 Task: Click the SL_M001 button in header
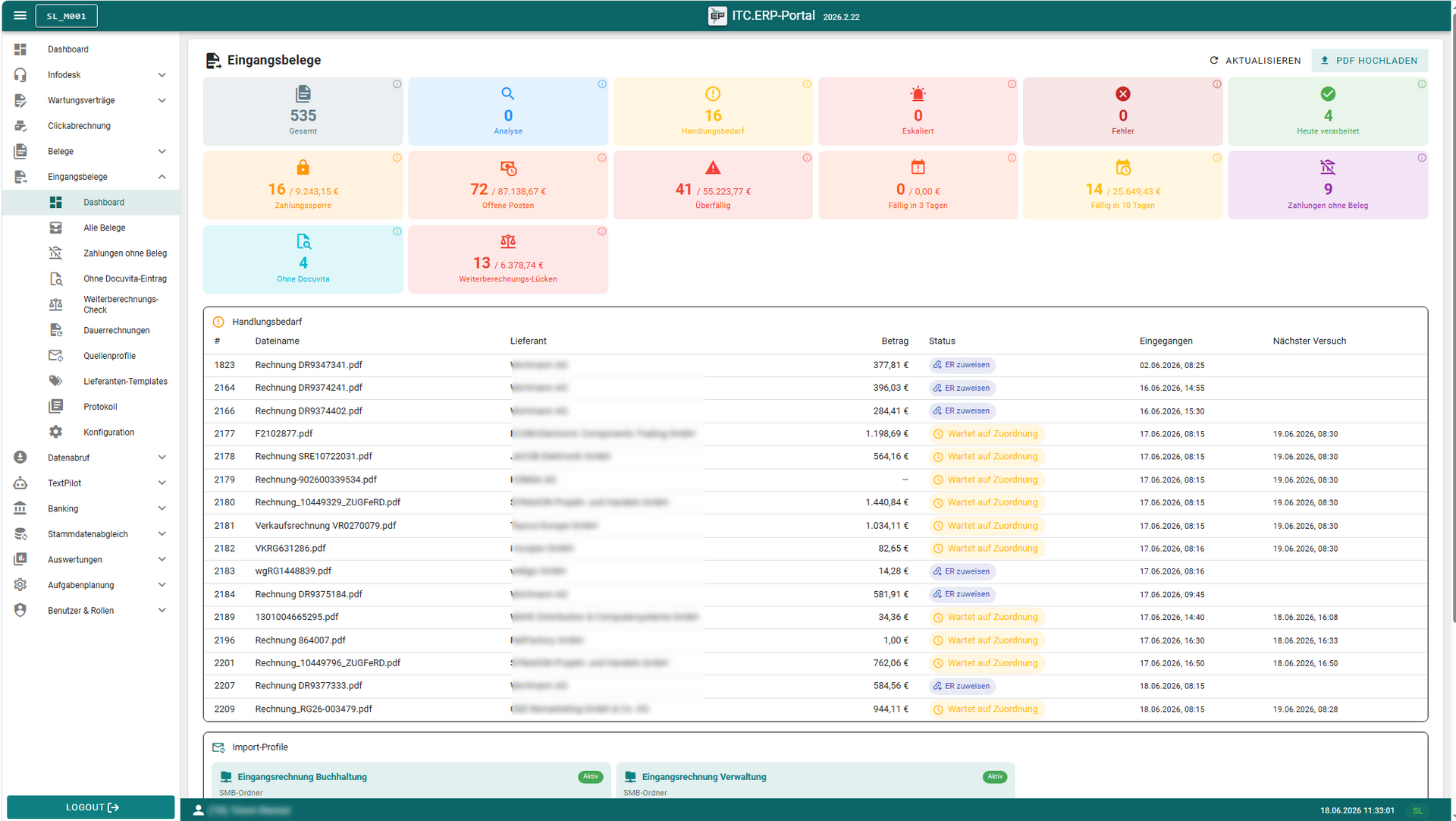click(66, 16)
